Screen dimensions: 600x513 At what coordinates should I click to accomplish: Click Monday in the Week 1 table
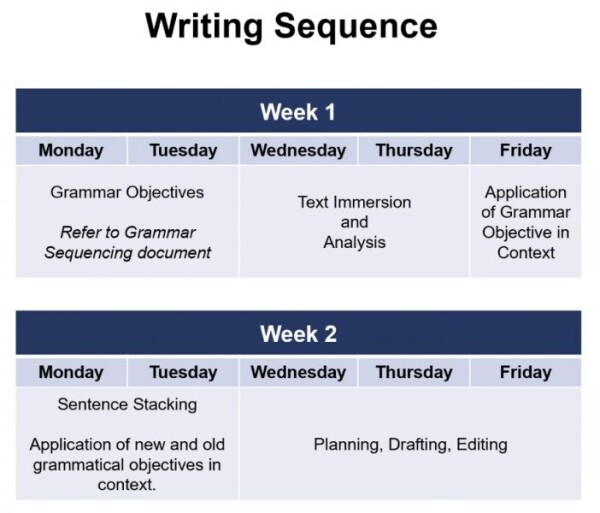point(71,151)
